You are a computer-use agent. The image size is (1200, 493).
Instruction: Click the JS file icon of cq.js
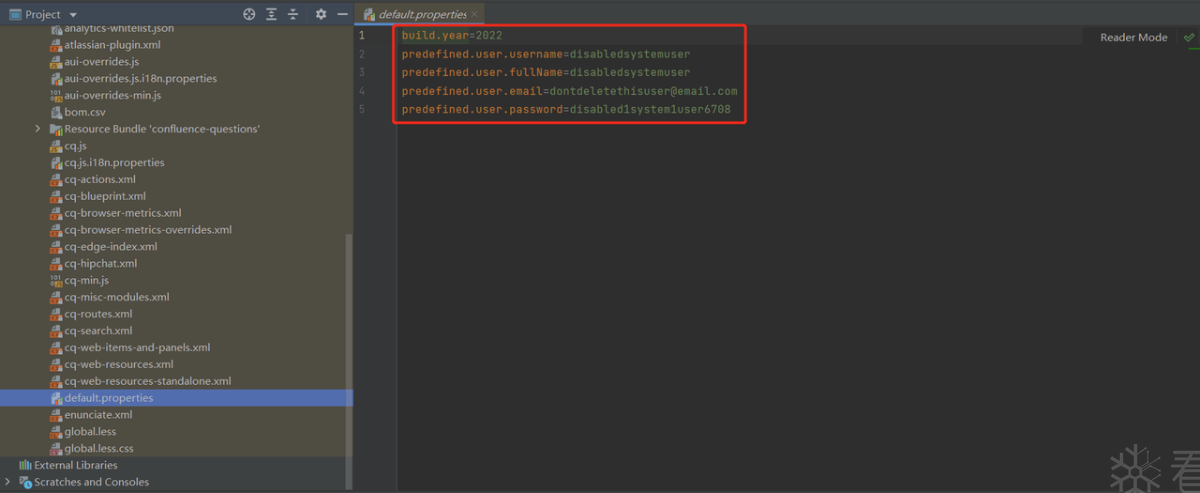point(55,146)
